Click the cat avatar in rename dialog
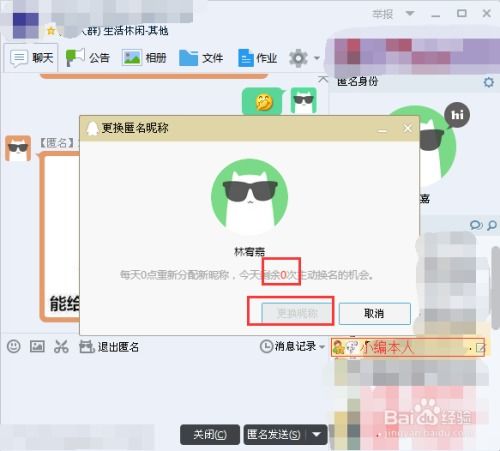500x451 pixels. point(250,197)
